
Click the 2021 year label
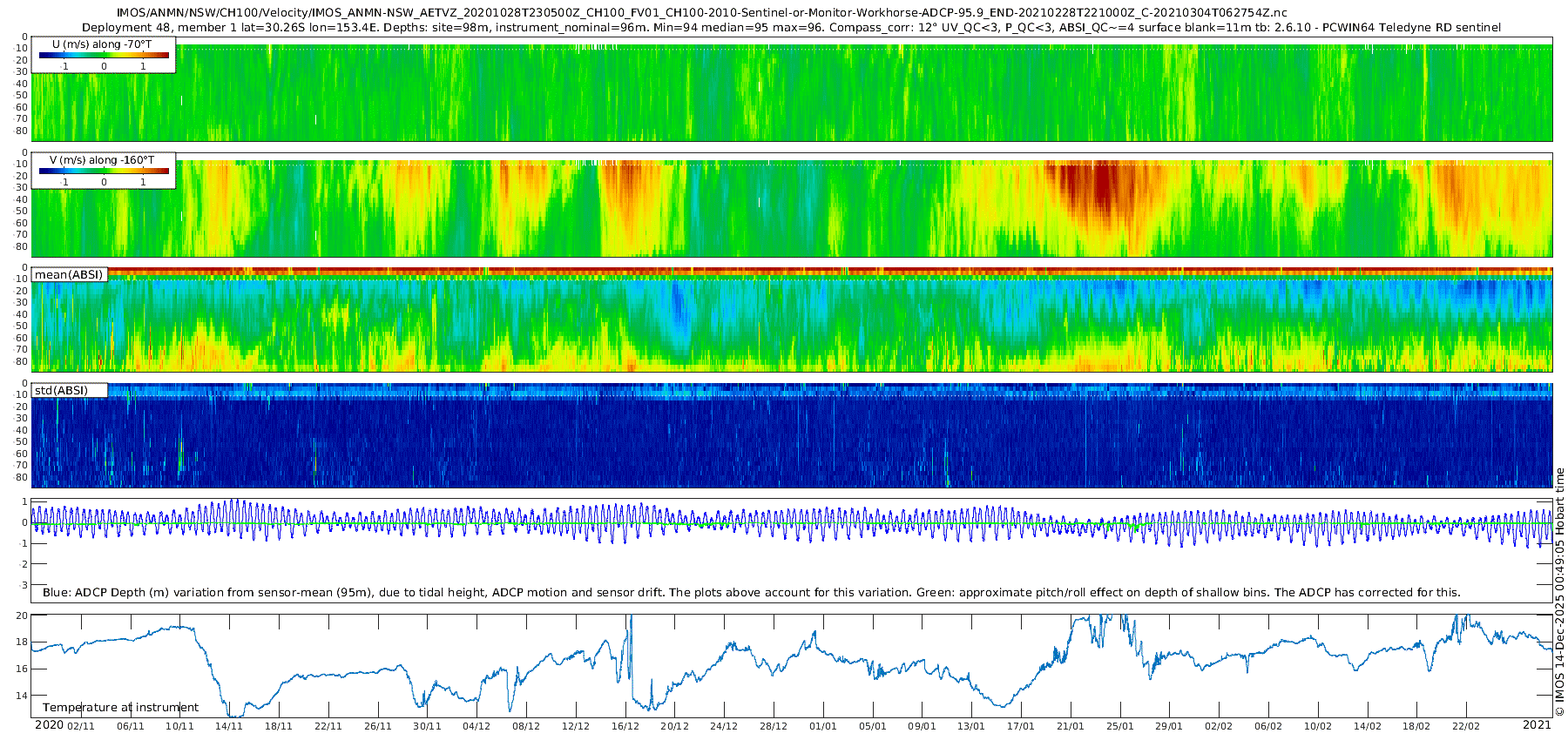pos(1537,725)
